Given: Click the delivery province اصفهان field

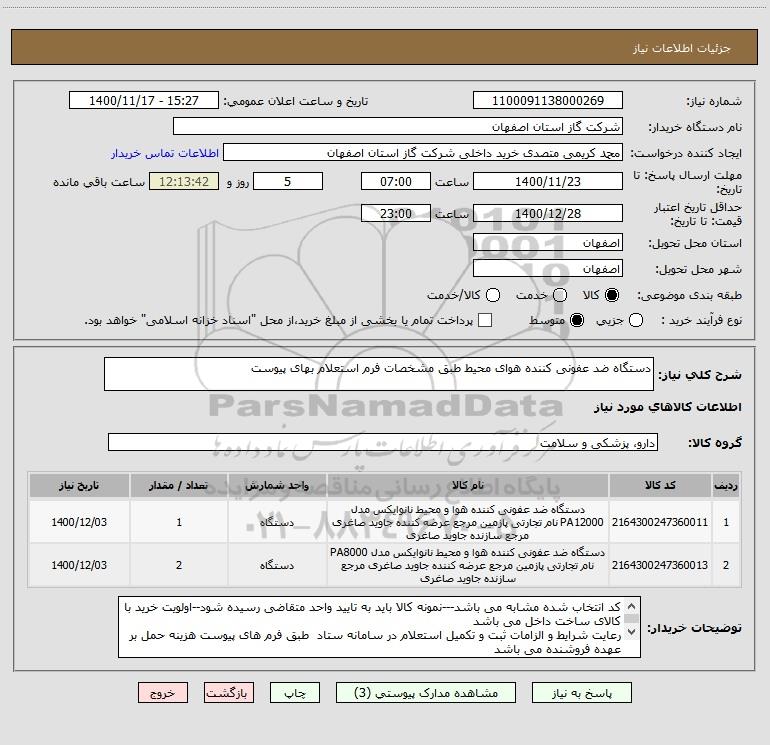Looking at the screenshot, I should click(548, 242).
